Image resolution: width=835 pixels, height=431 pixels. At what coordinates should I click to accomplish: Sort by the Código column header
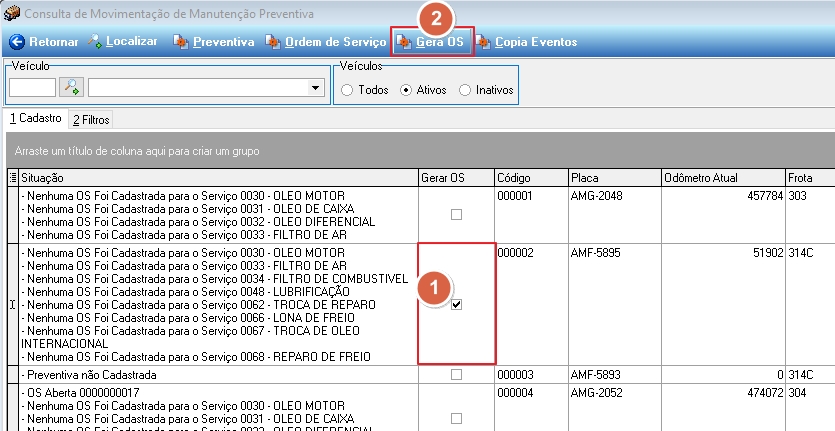tap(531, 178)
